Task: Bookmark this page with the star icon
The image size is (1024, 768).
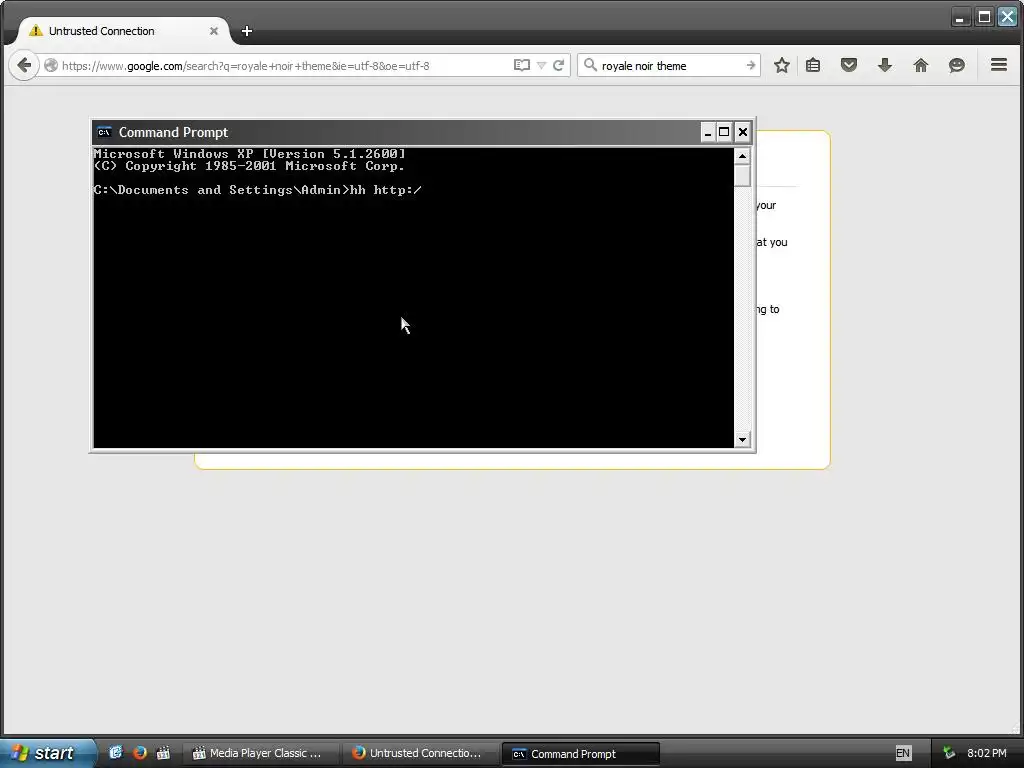Action: [x=782, y=65]
